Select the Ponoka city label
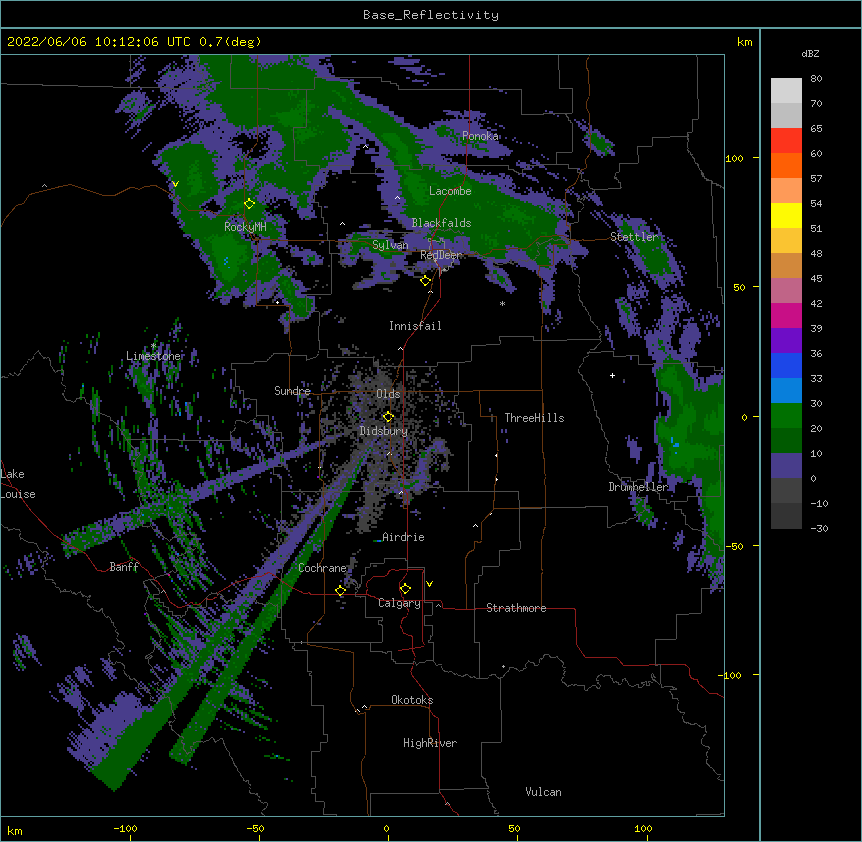Viewport: 862px width, 842px height. tap(480, 136)
